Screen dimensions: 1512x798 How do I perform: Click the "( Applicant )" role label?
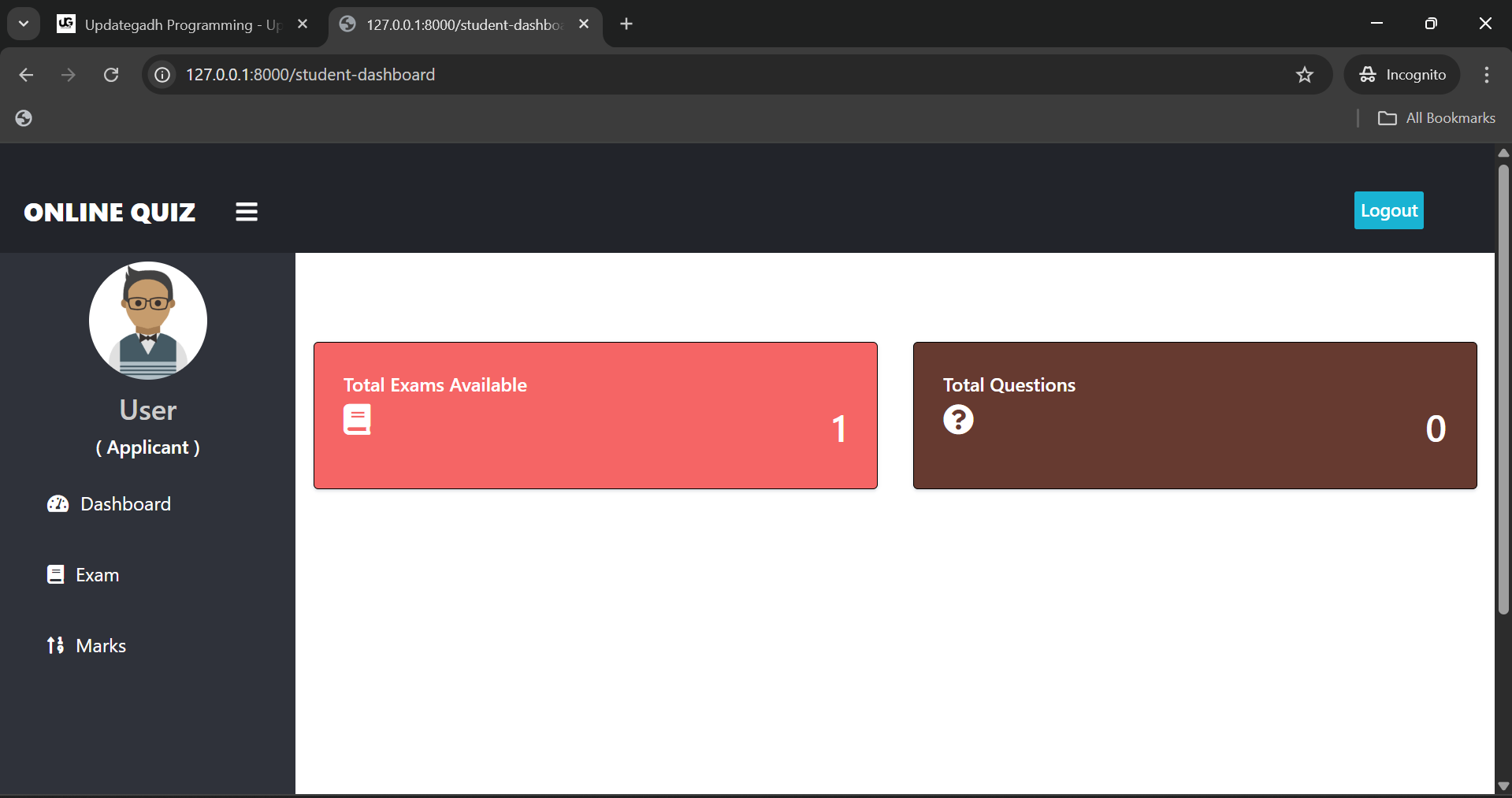point(148,447)
